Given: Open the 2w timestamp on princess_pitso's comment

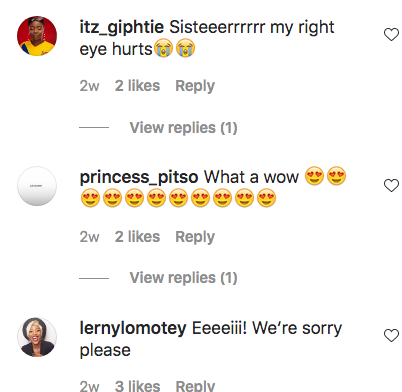Looking at the screenshot, I should (x=89, y=237).
